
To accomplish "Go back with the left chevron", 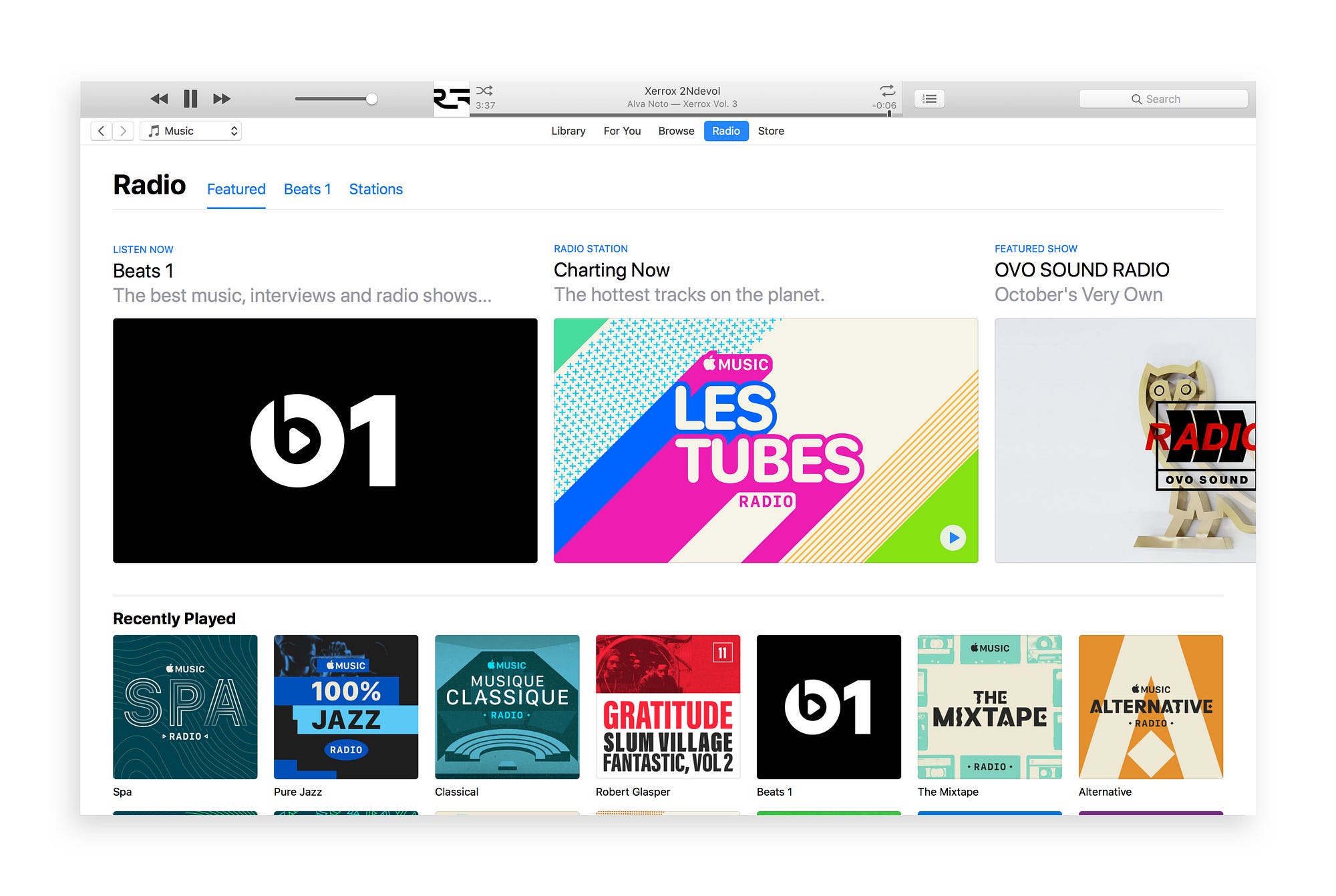I will [x=102, y=131].
